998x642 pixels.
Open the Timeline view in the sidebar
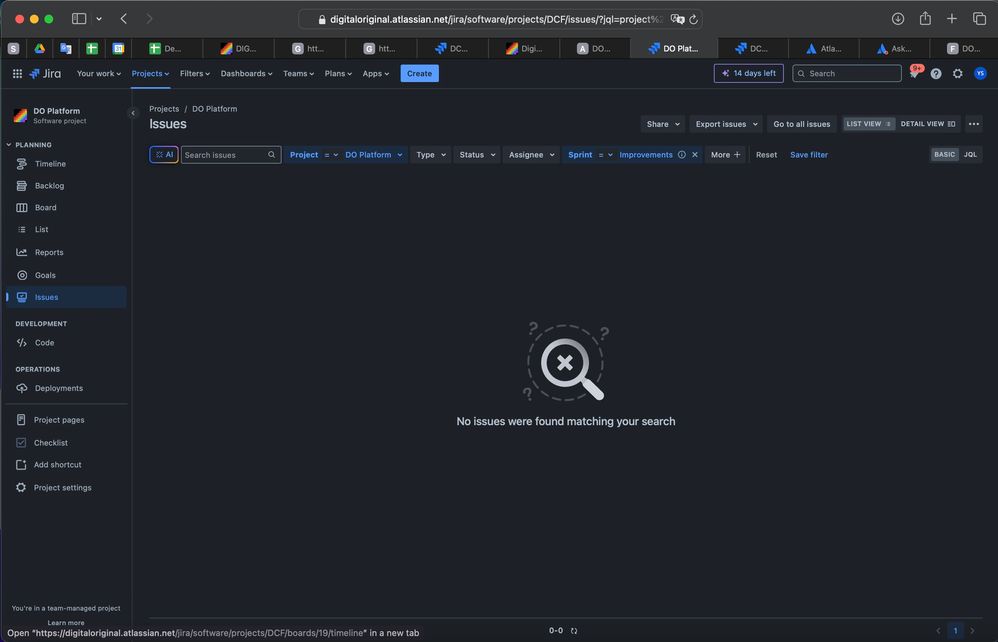[50, 163]
